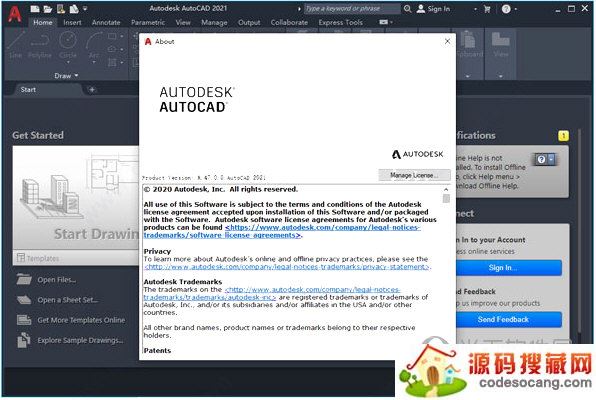This screenshot has width=596, height=400.
Task: Click the yellow notifications count badge
Action: 563,135
